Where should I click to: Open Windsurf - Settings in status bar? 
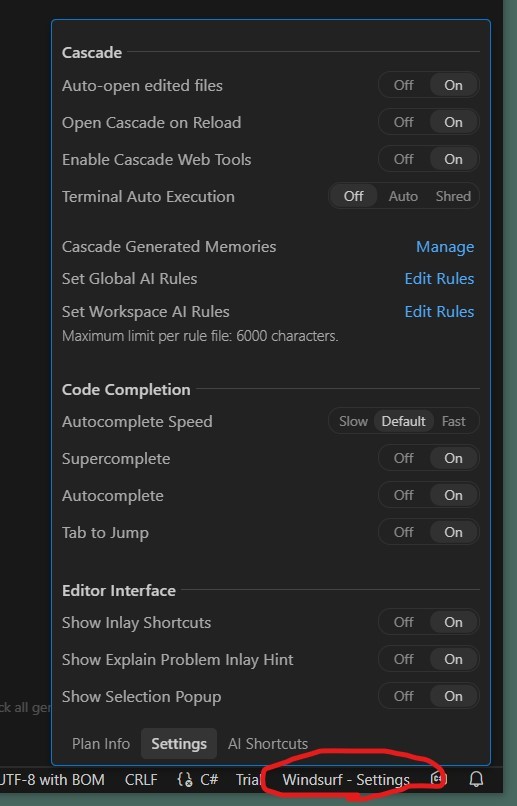pos(346,780)
